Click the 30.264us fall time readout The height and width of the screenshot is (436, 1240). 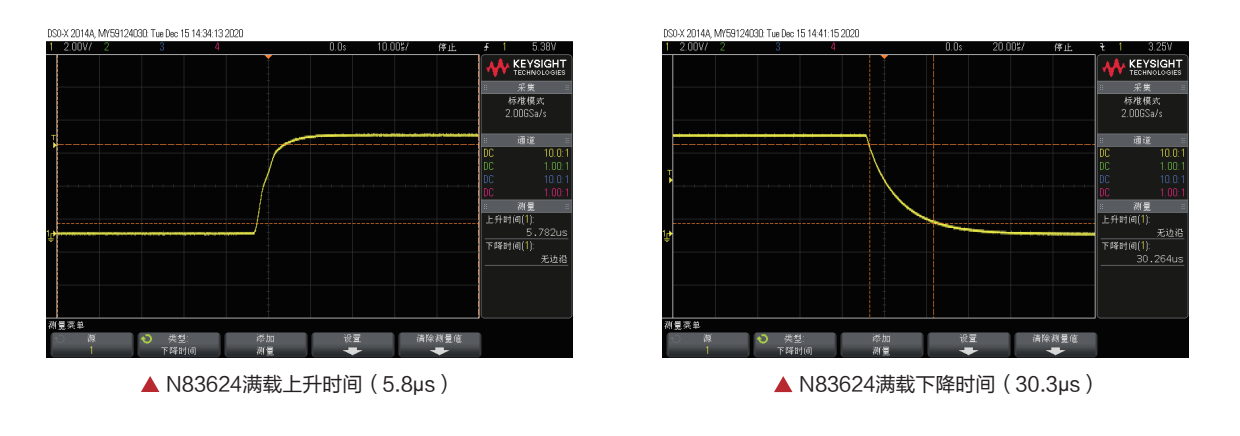pos(1158,259)
